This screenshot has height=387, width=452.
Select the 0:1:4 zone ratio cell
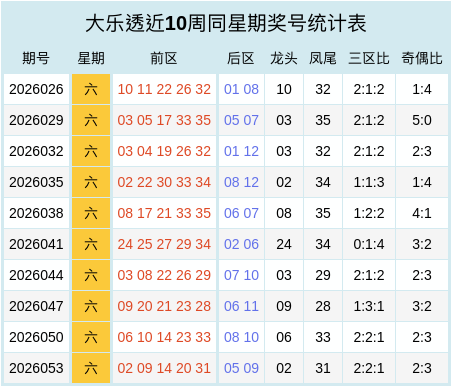click(369, 244)
